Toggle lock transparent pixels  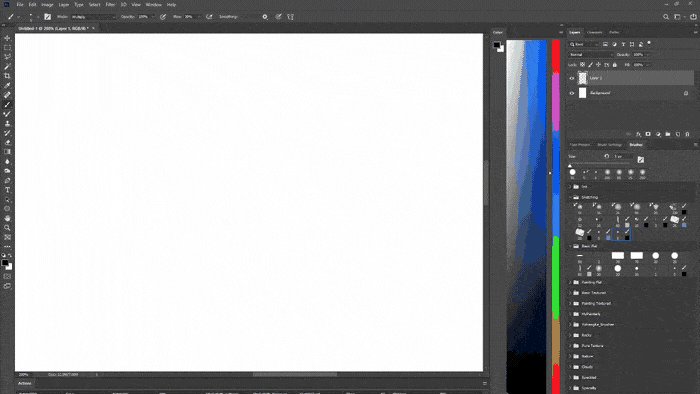click(583, 65)
